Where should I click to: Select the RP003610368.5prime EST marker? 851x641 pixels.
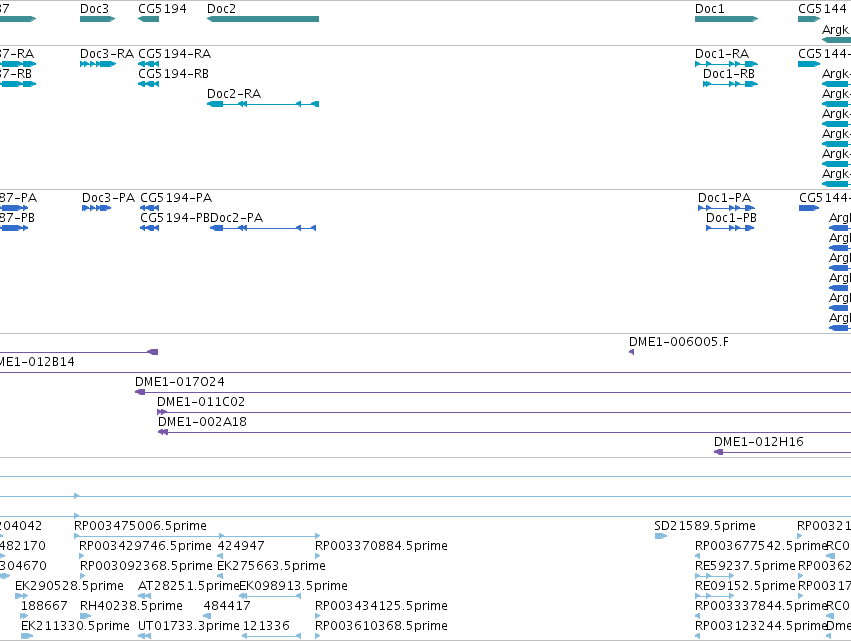coord(317,636)
